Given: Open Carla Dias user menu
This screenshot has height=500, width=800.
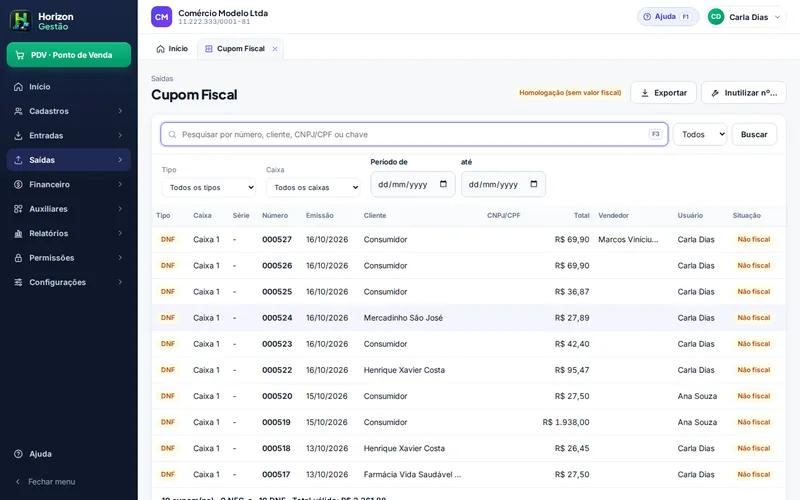Looking at the screenshot, I should tap(745, 17).
